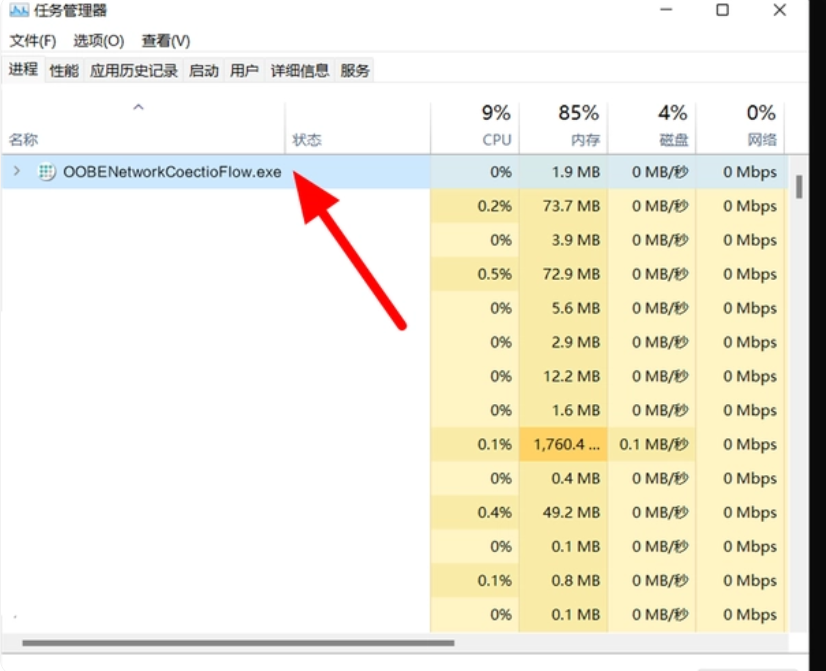Sort by the 名称 column header
The image size is (826, 671).
[143, 128]
